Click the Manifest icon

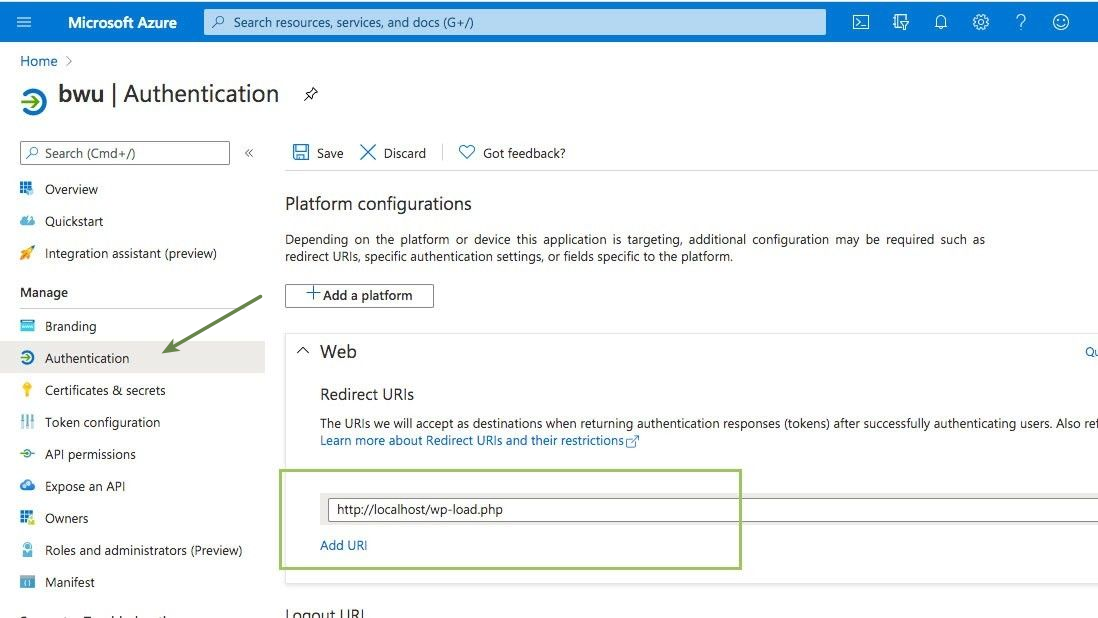click(27, 582)
